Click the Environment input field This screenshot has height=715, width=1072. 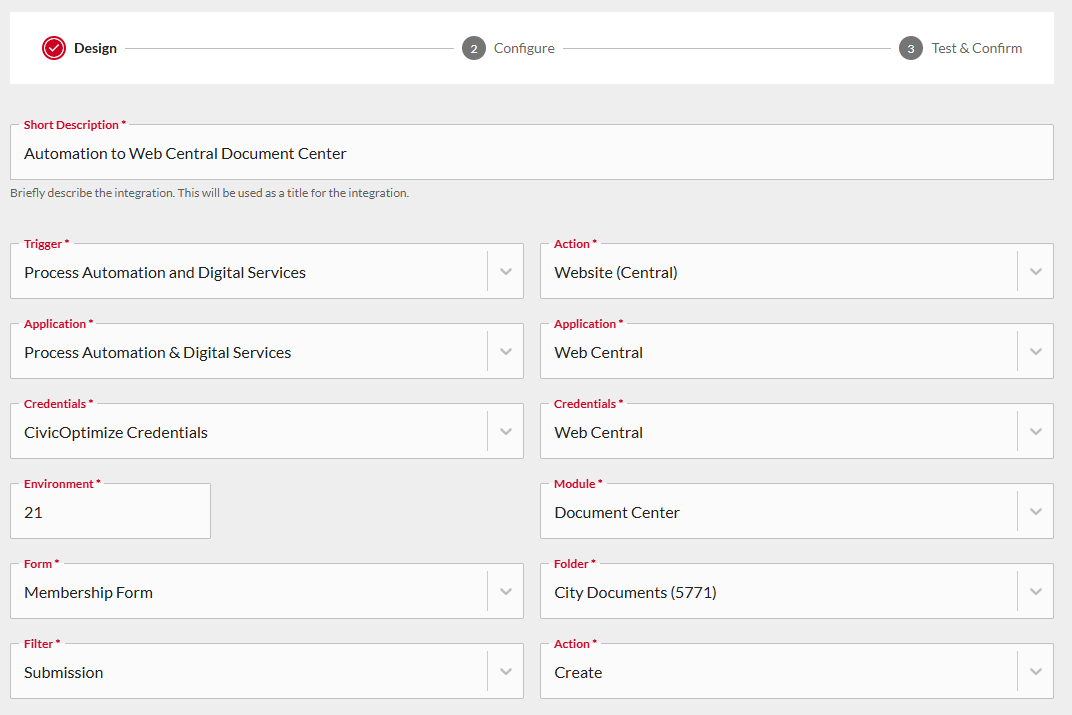pos(111,511)
